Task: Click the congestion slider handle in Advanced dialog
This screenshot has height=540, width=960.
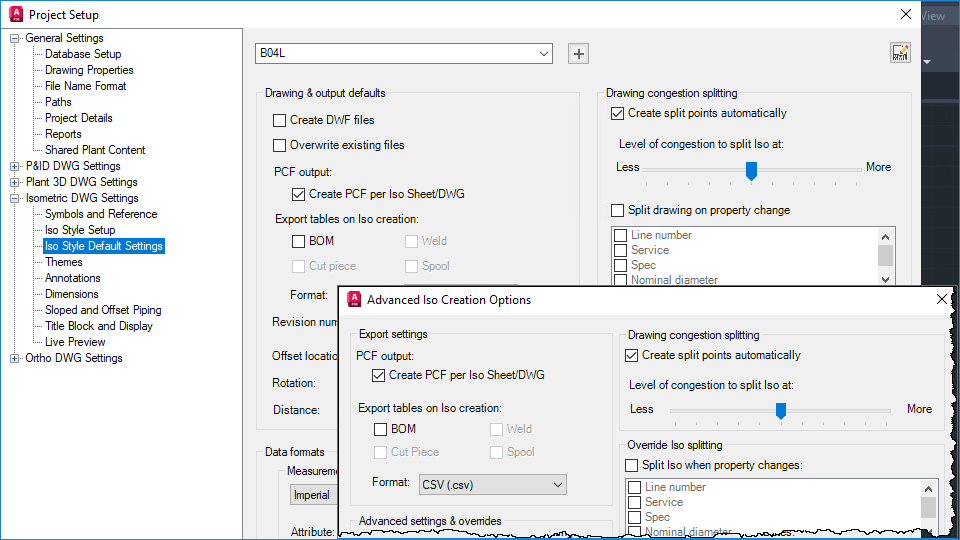Action: pos(781,410)
